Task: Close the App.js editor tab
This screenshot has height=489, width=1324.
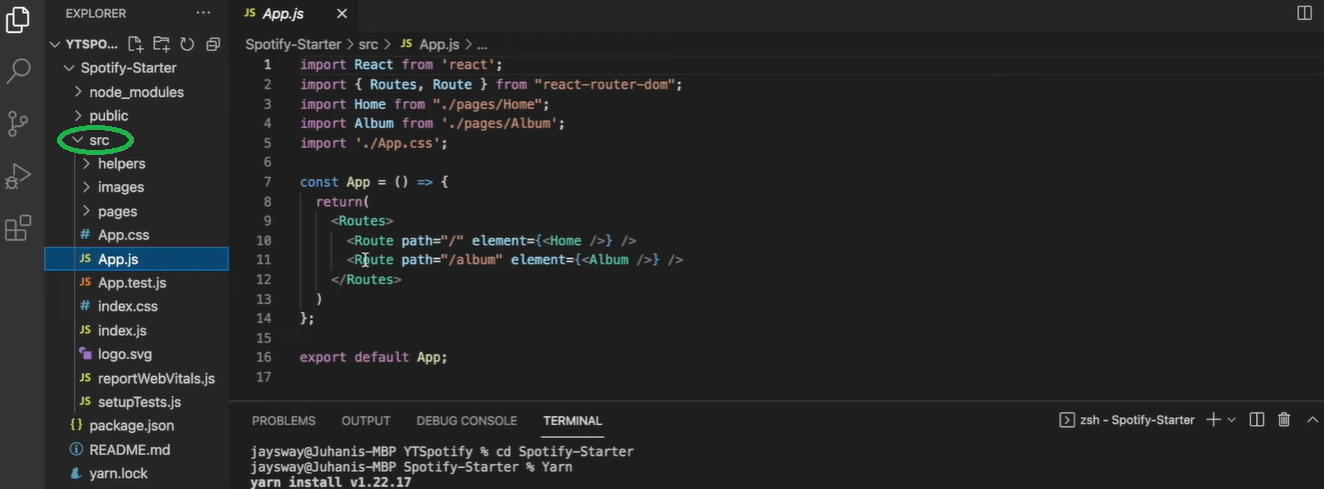Action: pyautogui.click(x=342, y=14)
